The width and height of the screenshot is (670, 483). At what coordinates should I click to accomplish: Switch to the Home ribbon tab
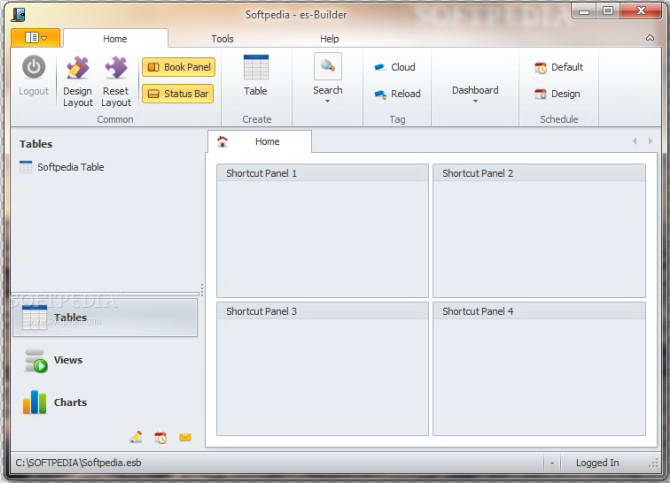115,38
